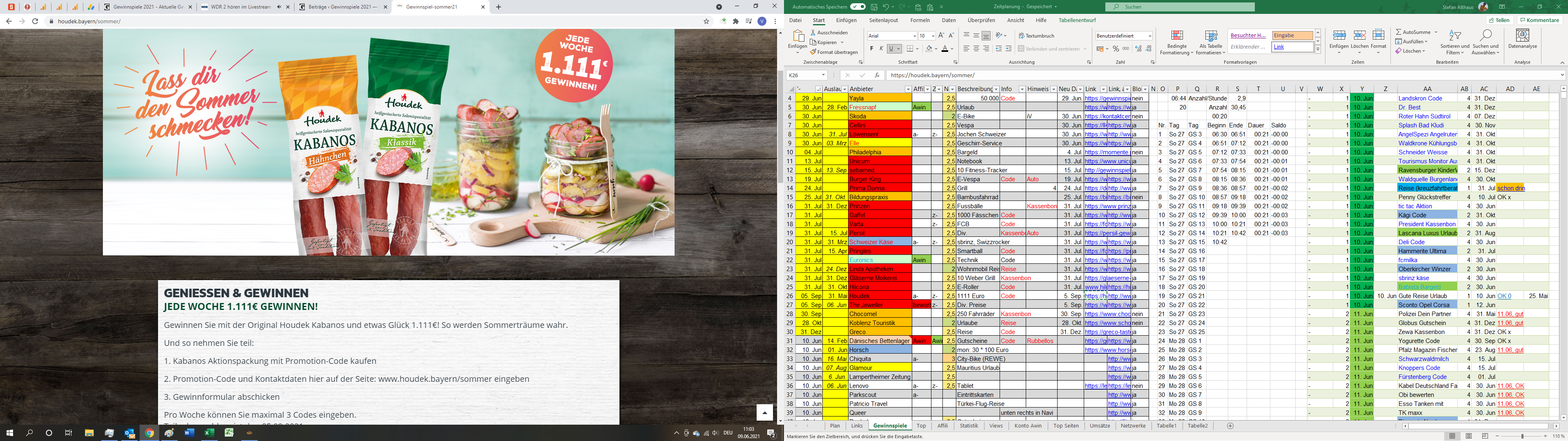Screen dimensions: 1568x441
Task: Click the percent style icon
Action: (1116, 49)
